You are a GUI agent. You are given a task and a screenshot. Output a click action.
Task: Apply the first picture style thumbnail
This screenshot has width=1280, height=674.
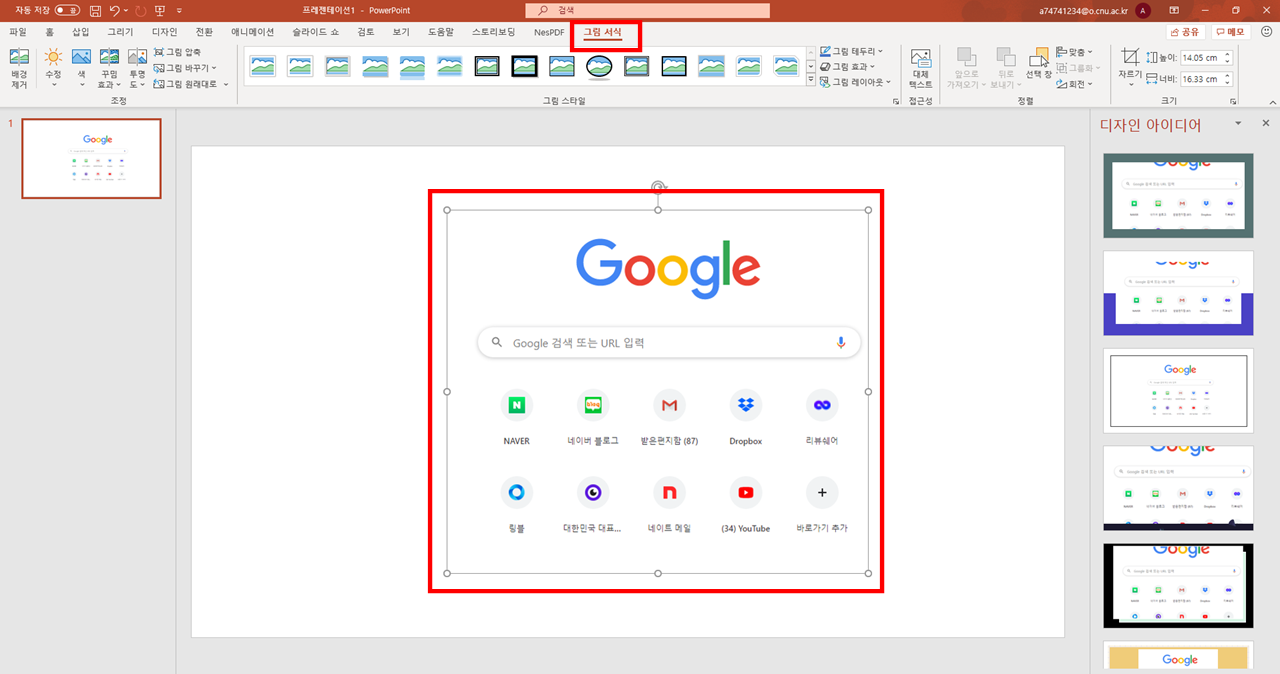click(x=263, y=66)
